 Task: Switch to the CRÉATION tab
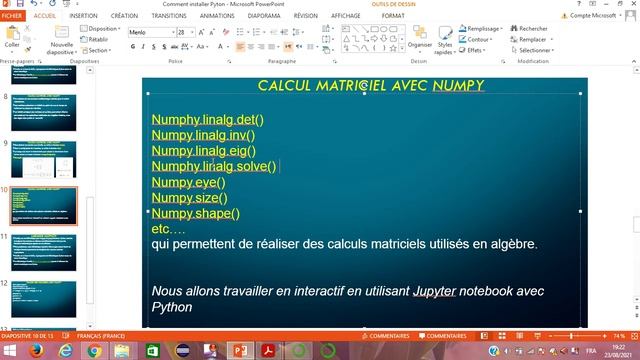pyautogui.click(x=124, y=16)
